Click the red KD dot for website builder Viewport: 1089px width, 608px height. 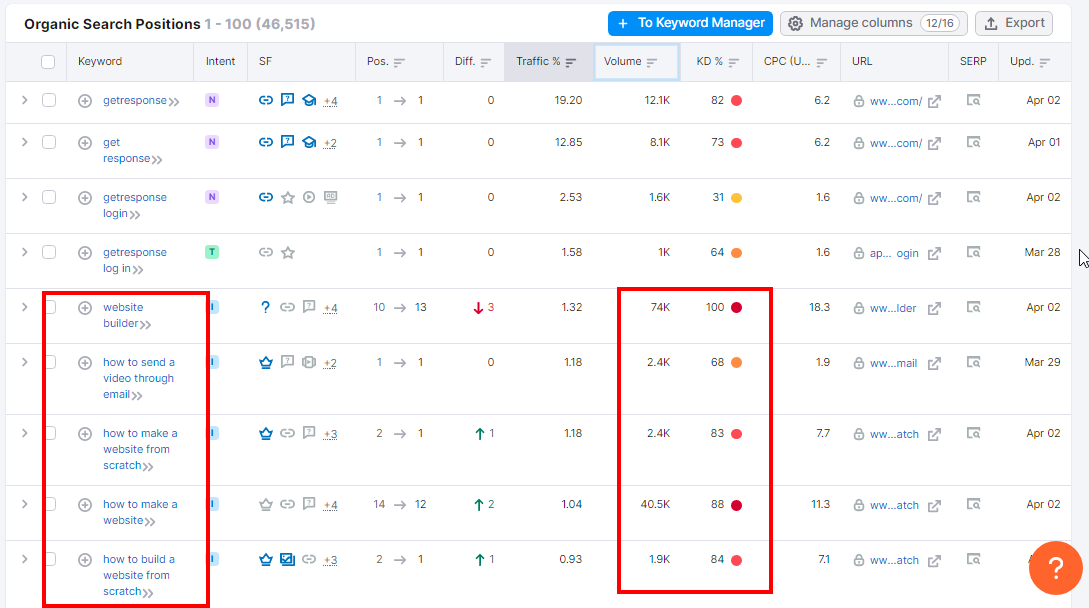pyautogui.click(x=736, y=308)
